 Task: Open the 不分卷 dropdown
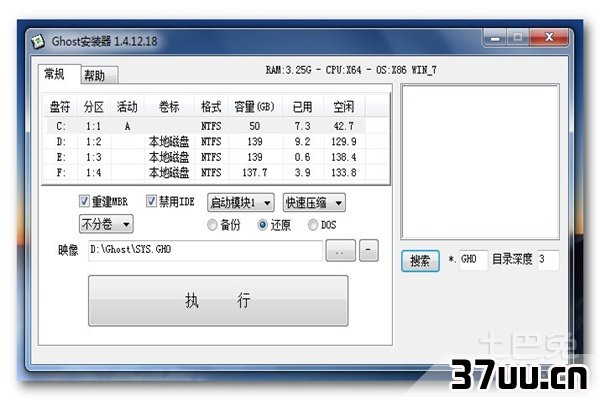coord(106,224)
